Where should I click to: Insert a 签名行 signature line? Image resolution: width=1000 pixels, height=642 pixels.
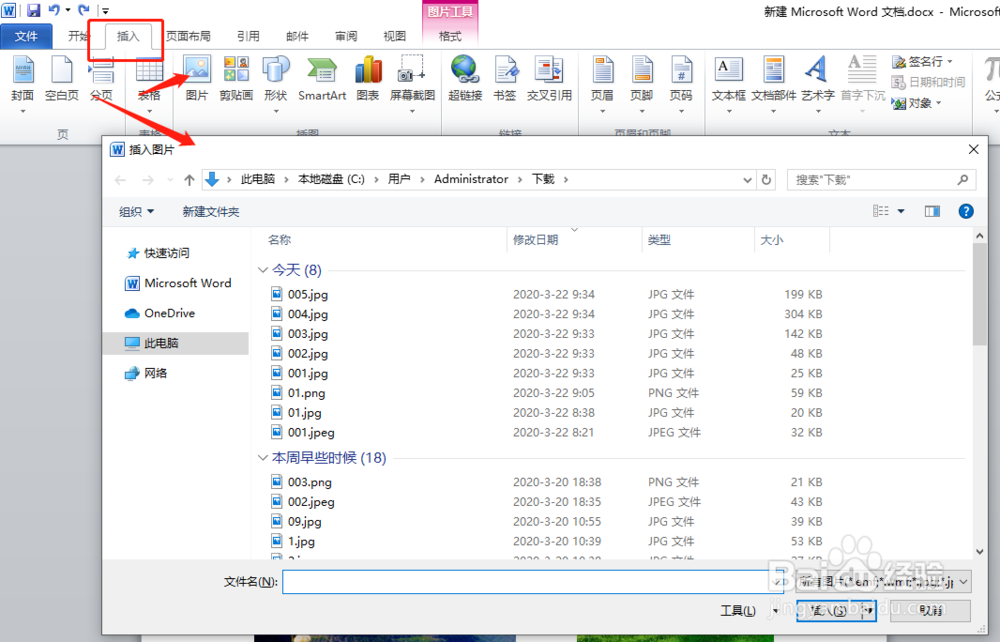[922, 61]
